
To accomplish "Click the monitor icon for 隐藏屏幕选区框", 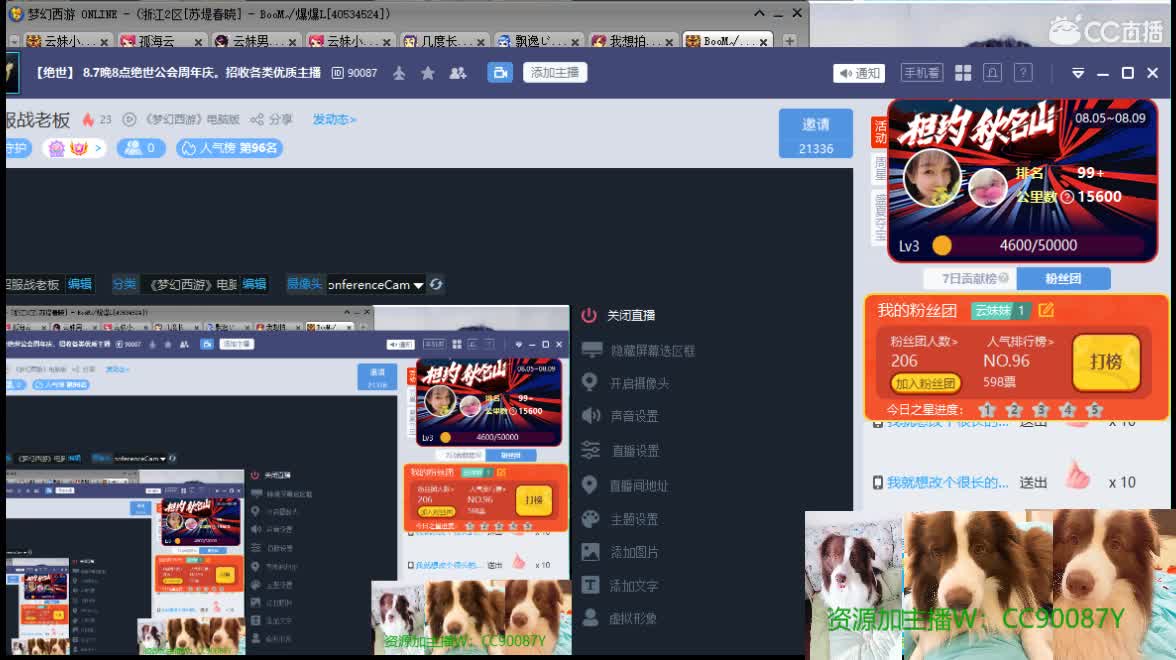I will 592,350.
